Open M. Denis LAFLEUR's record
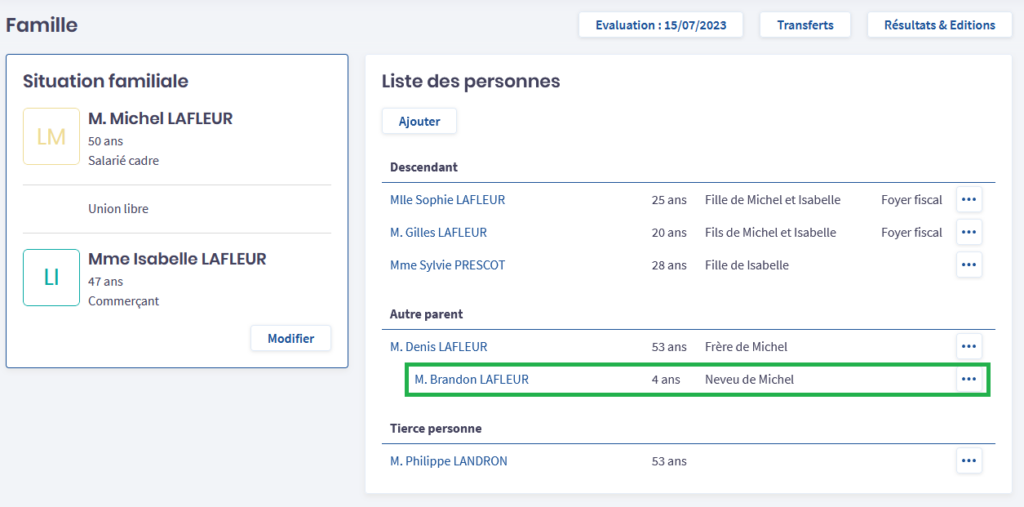Screen dimensions: 1024x507 pyautogui.click(x=438, y=347)
